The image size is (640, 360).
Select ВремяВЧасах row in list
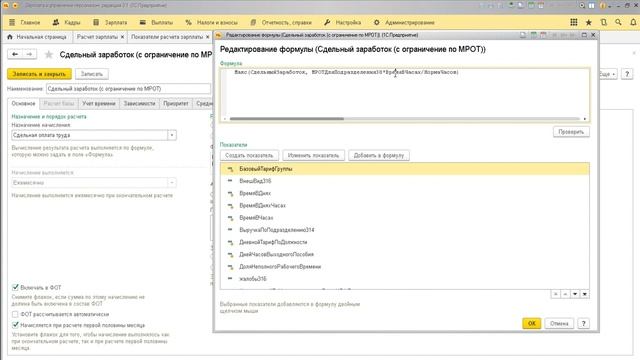pyautogui.click(x=405, y=218)
